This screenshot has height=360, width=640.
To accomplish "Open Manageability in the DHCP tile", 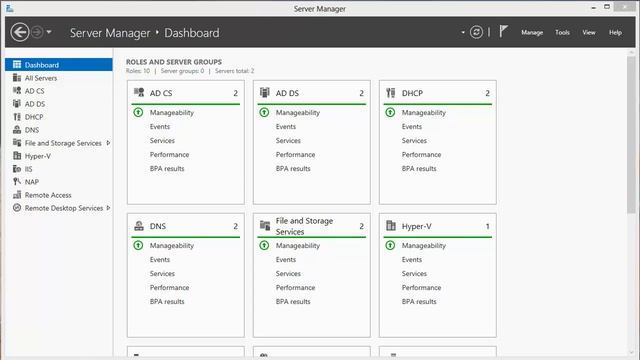I will pyautogui.click(x=424, y=112).
